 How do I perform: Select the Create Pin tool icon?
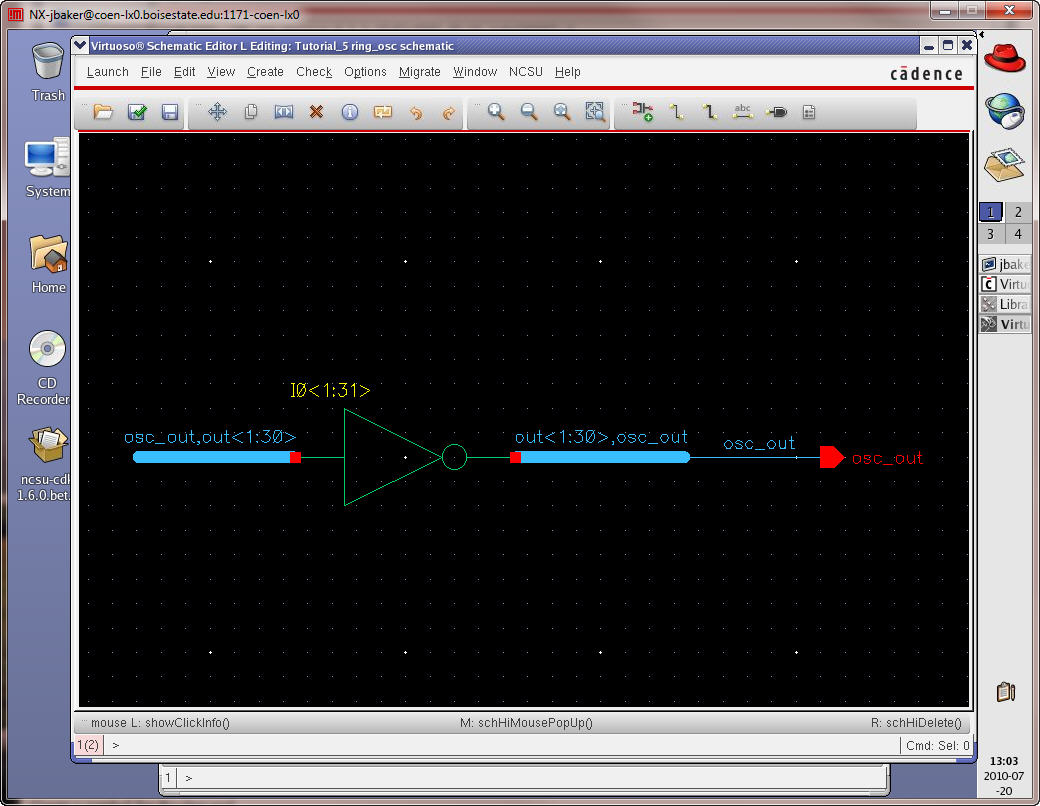[x=776, y=112]
